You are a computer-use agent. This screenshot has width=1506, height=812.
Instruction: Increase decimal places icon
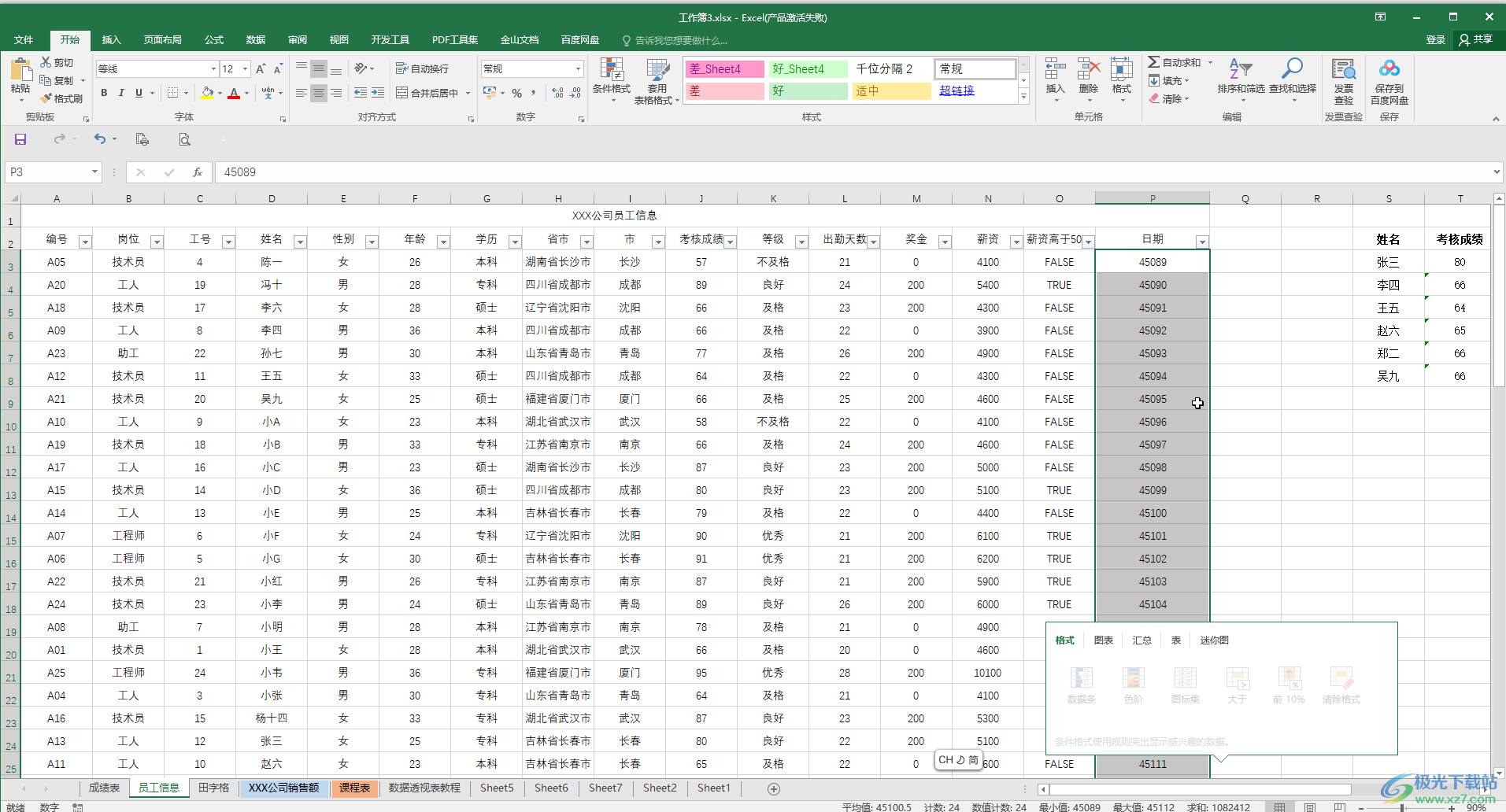tap(557, 93)
